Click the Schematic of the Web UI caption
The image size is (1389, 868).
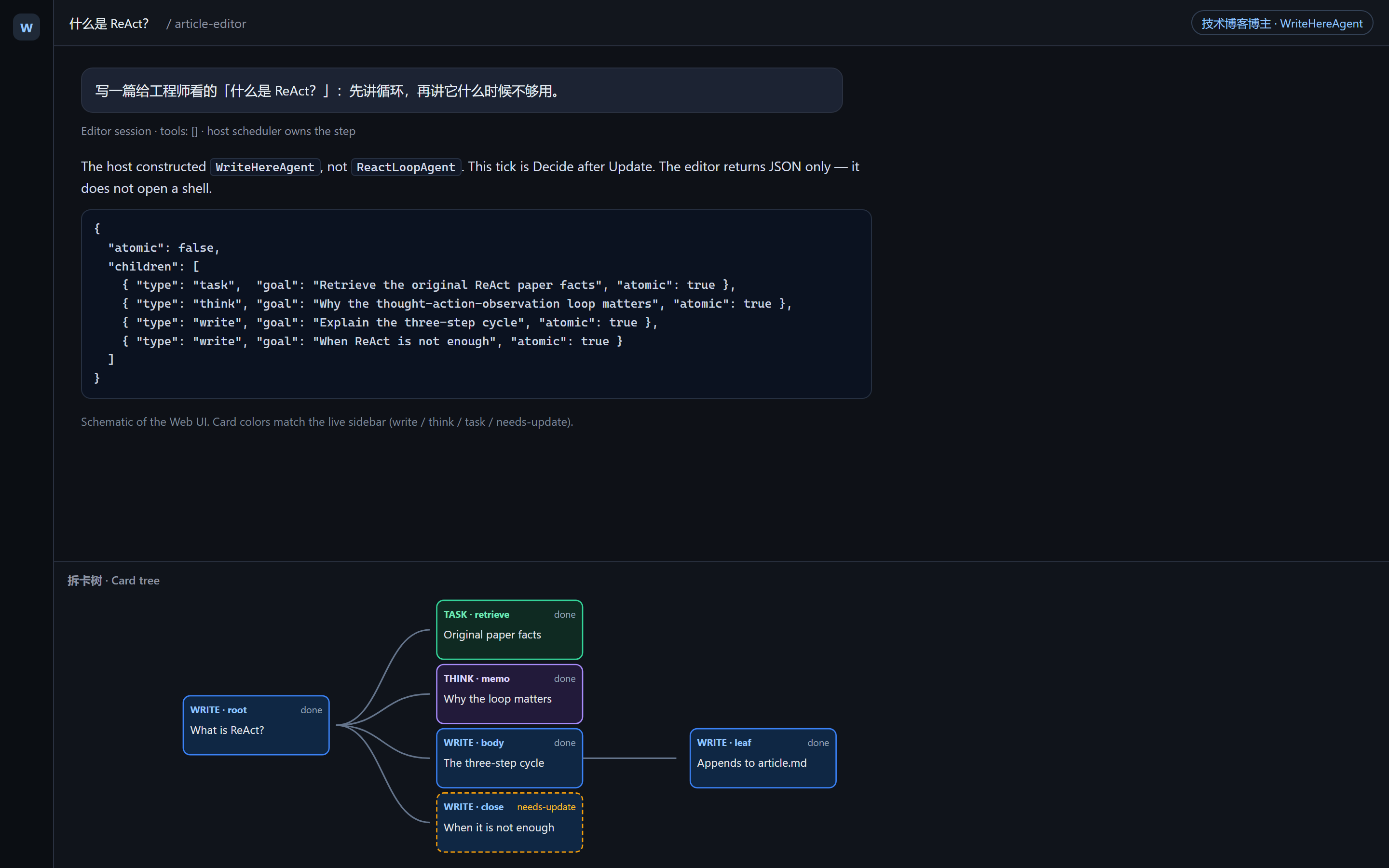(327, 422)
